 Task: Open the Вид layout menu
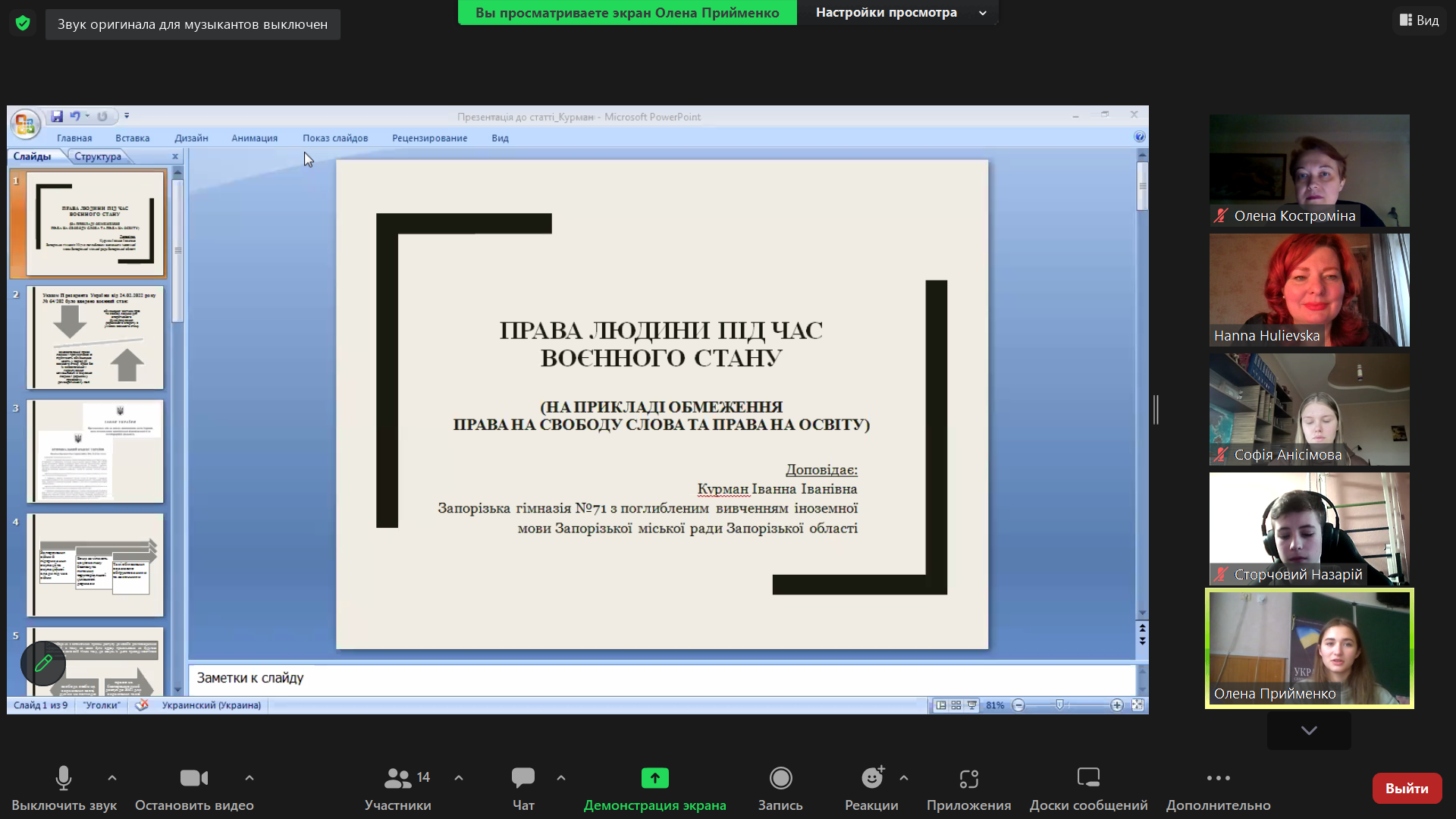[x=1420, y=20]
